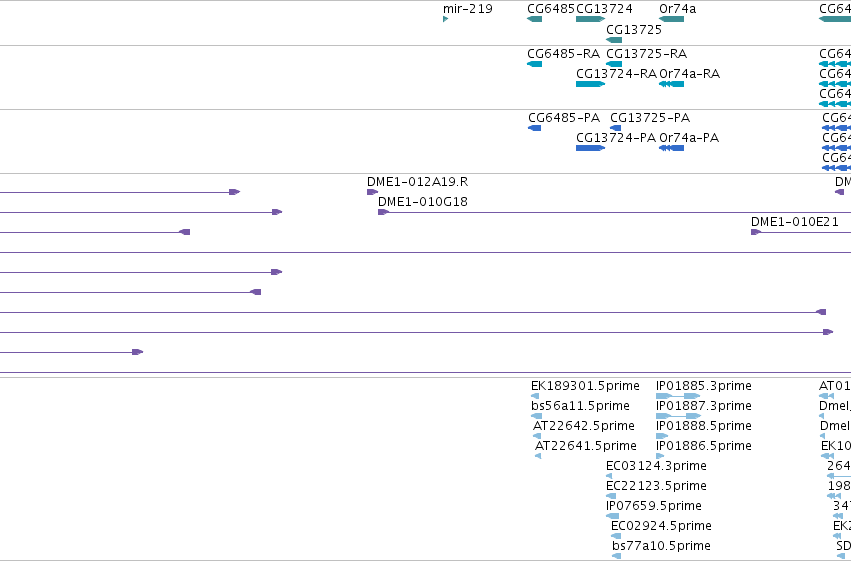851x561 pixels.
Task: Select the CG13725-RA transcript label
Action: [x=646, y=54]
